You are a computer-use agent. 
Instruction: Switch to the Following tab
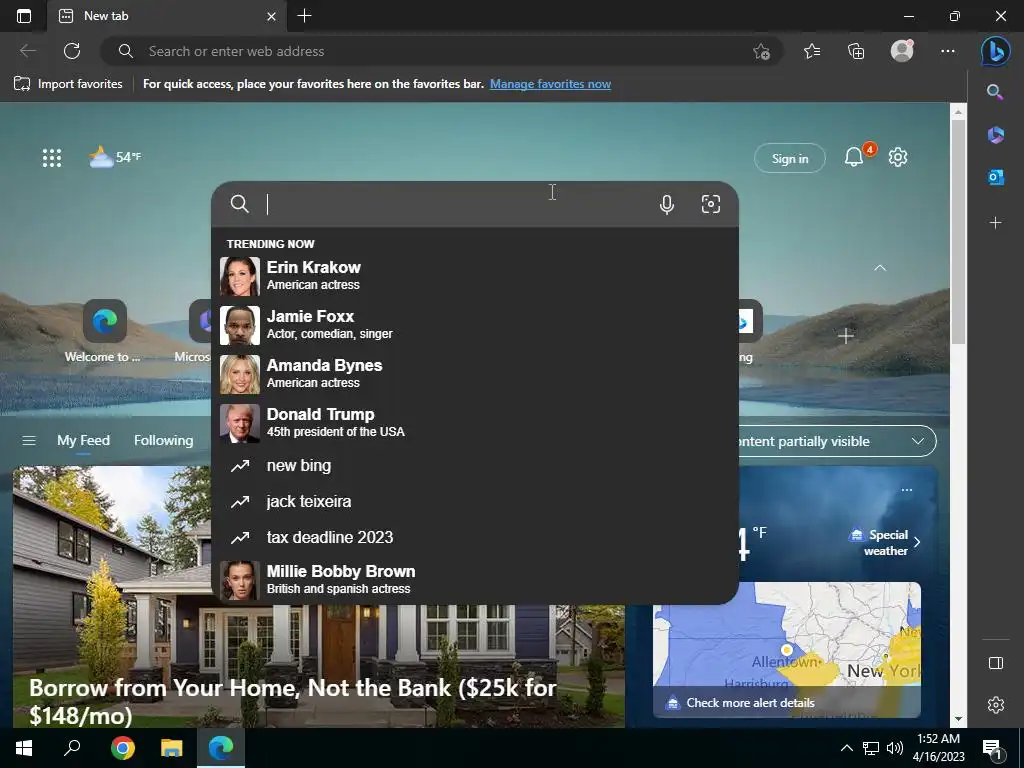click(163, 441)
